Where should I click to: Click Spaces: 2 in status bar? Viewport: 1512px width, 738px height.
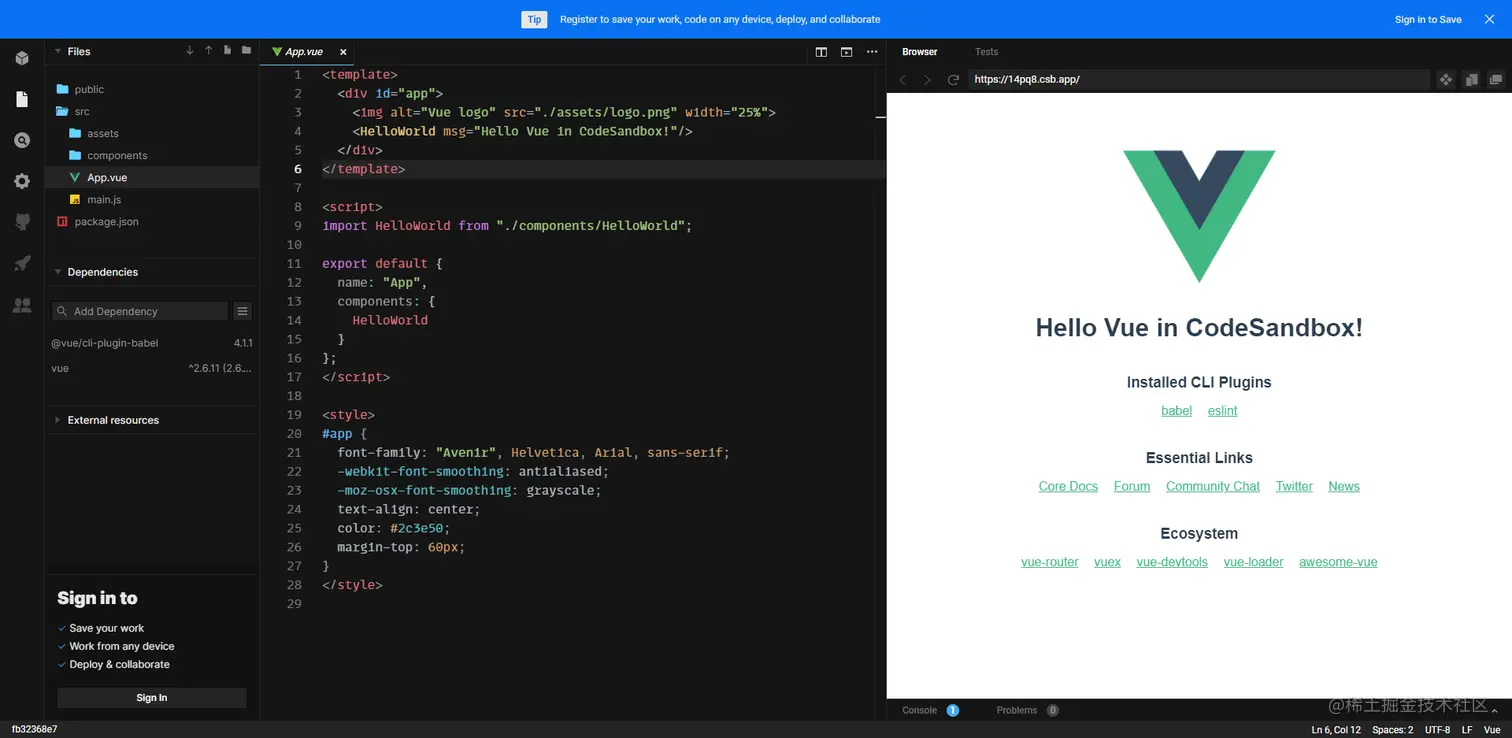click(1393, 730)
